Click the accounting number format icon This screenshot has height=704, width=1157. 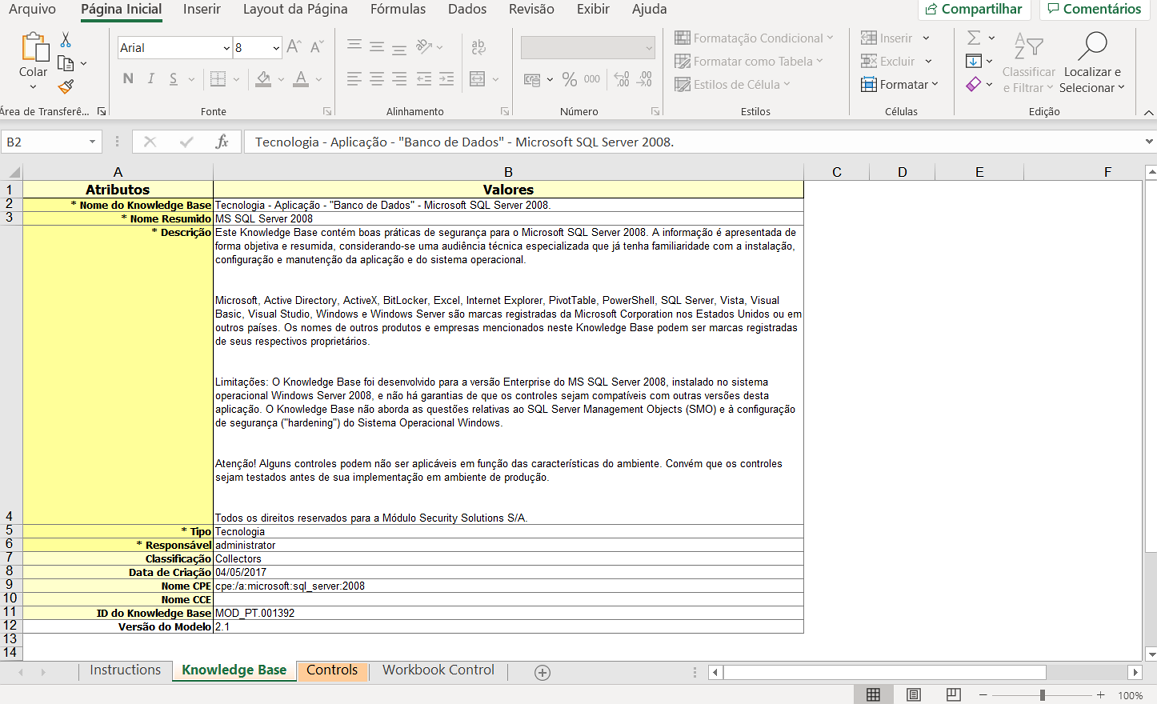tap(532, 79)
